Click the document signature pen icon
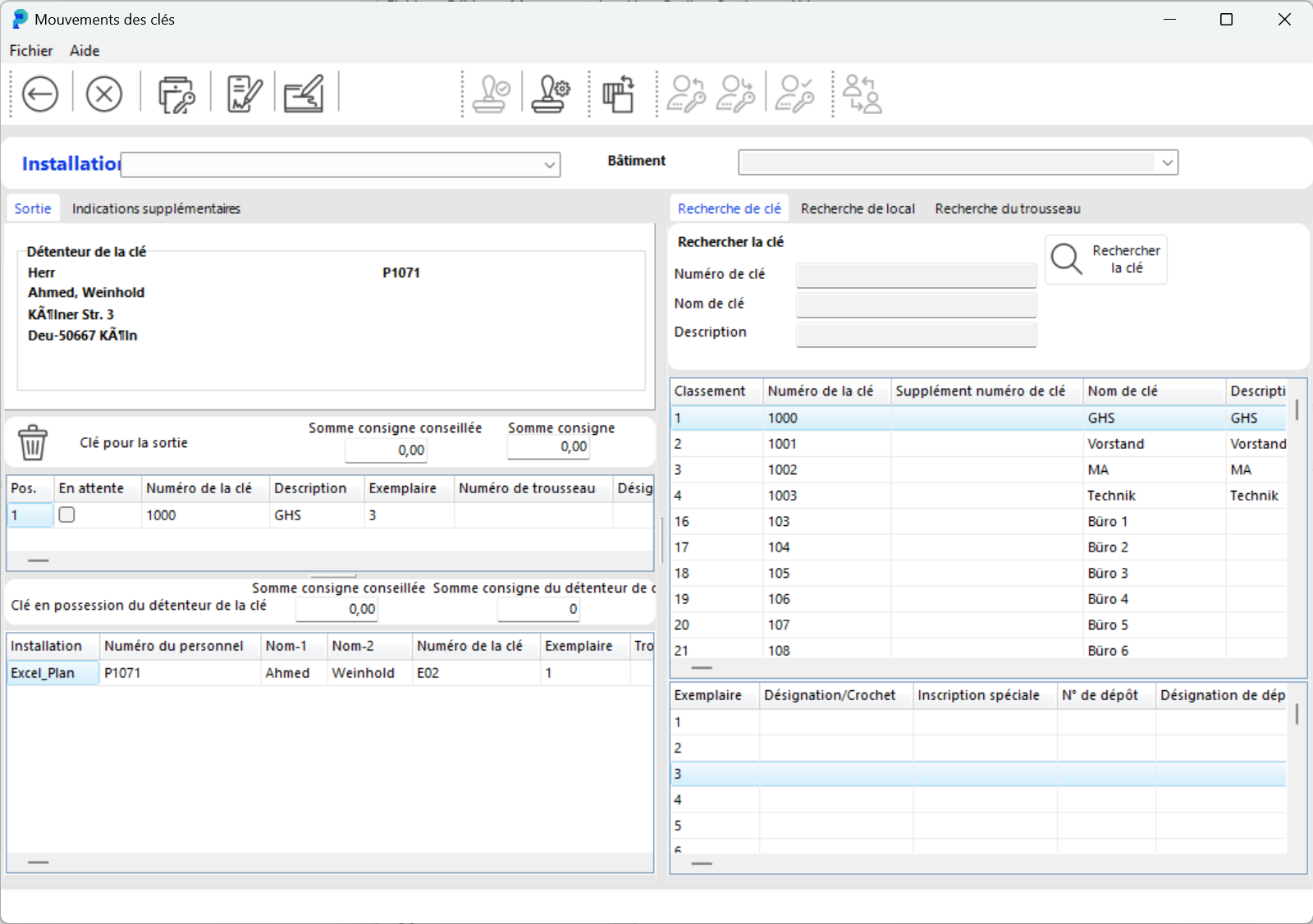Screen dimensions: 1313x924 (244, 94)
